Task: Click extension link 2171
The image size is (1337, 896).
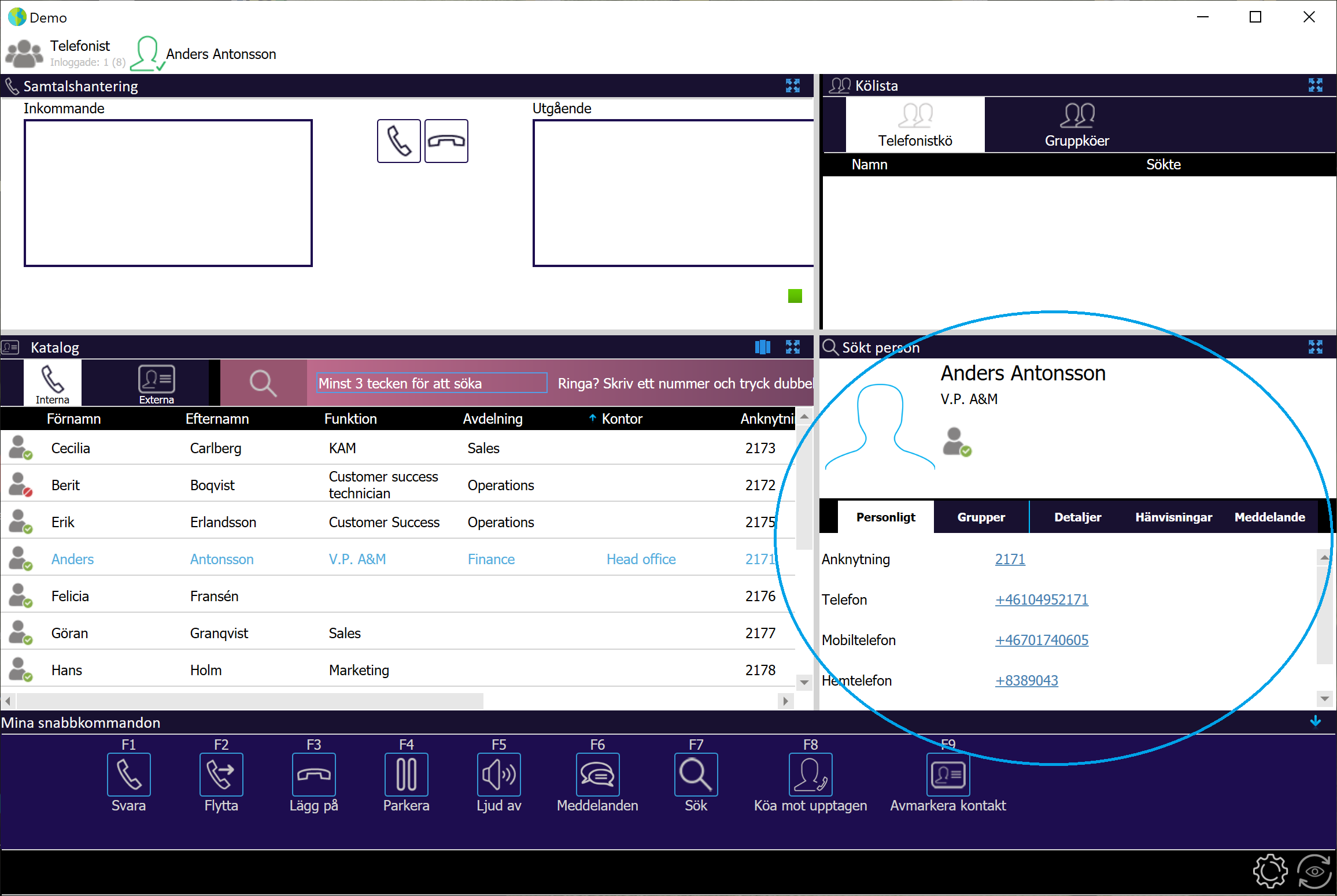Action: click(1010, 559)
